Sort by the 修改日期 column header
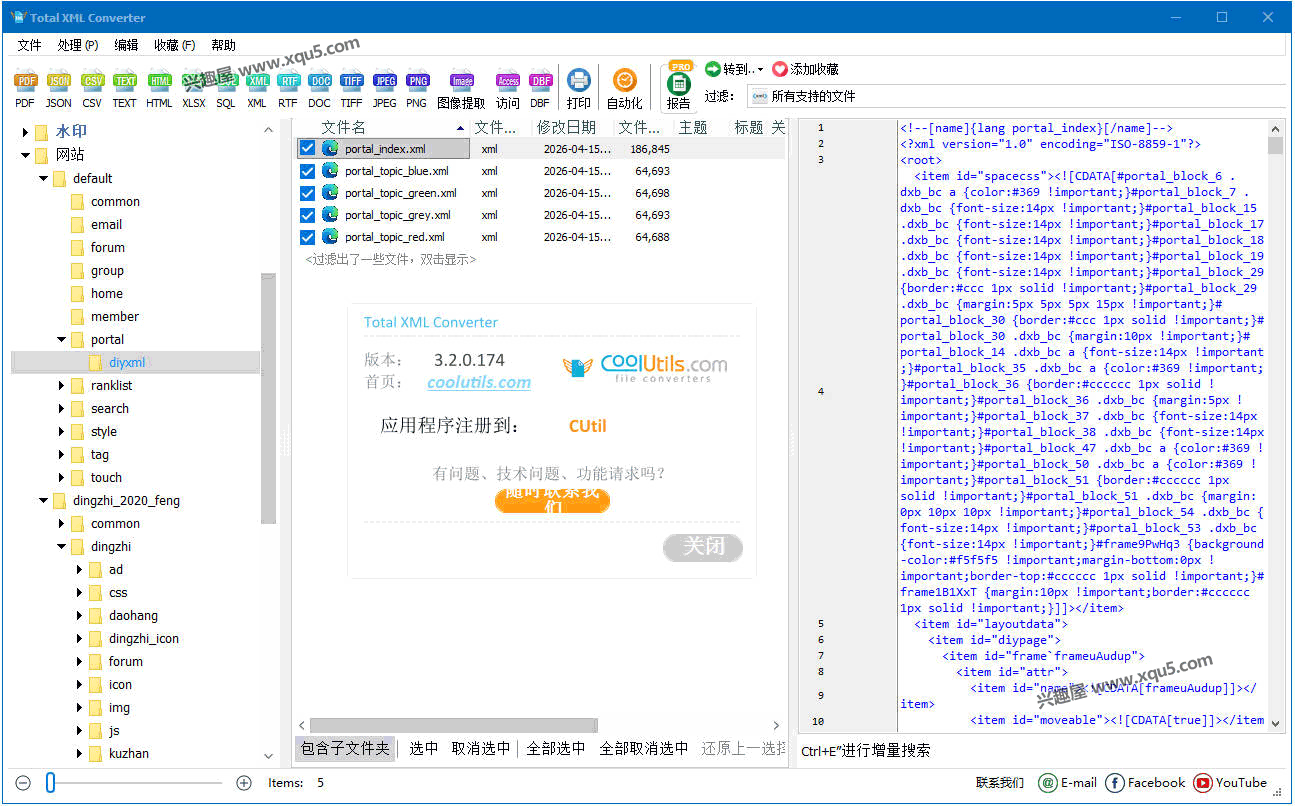The width and height of the screenshot is (1295, 806). [566, 128]
